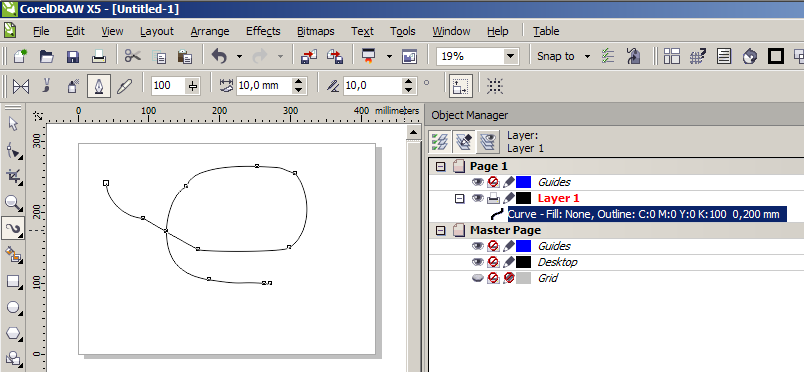Image resolution: width=804 pixels, height=372 pixels.
Task: Undo the last action with the Undo arrow
Action: click(x=219, y=56)
